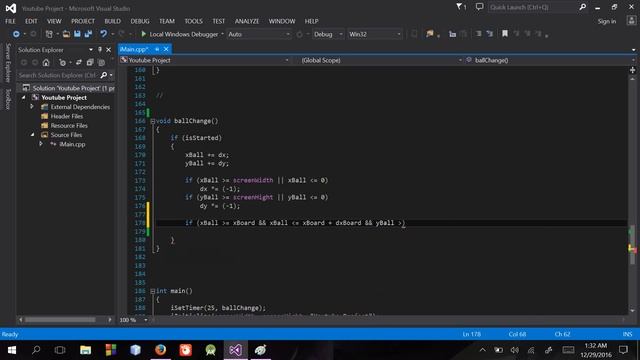This screenshot has height=360, width=640.
Task: Undo the last edit with the Undo icon
Action: [103, 34]
